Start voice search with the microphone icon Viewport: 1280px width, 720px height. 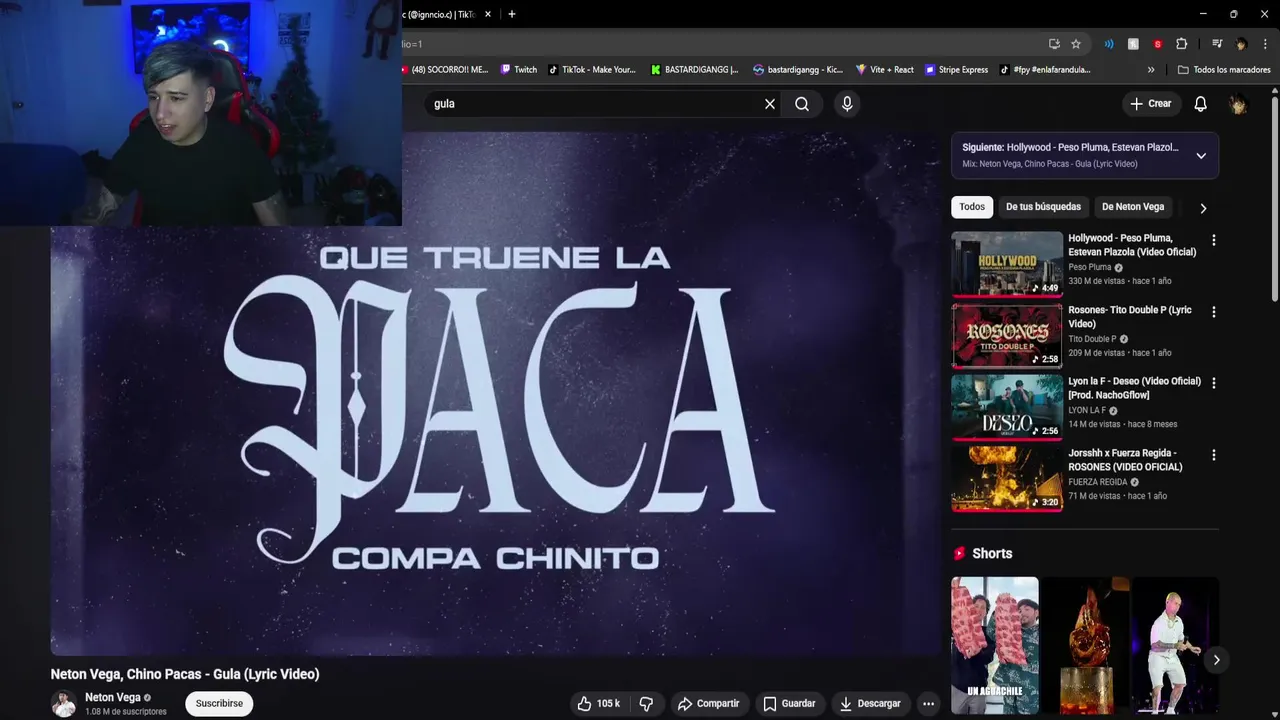[x=847, y=104]
